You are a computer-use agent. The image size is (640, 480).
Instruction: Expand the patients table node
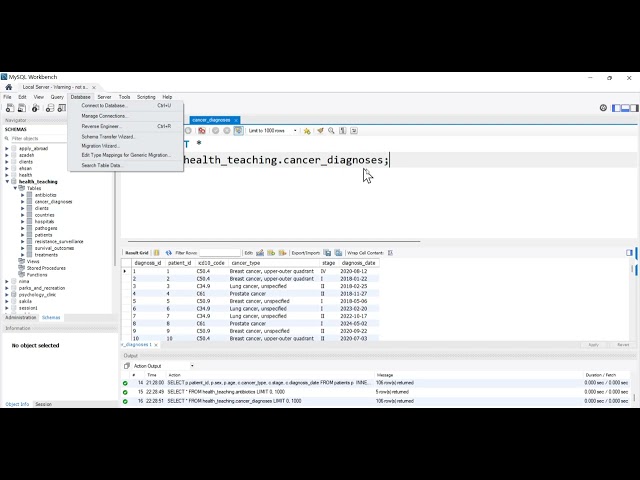pos(23,235)
